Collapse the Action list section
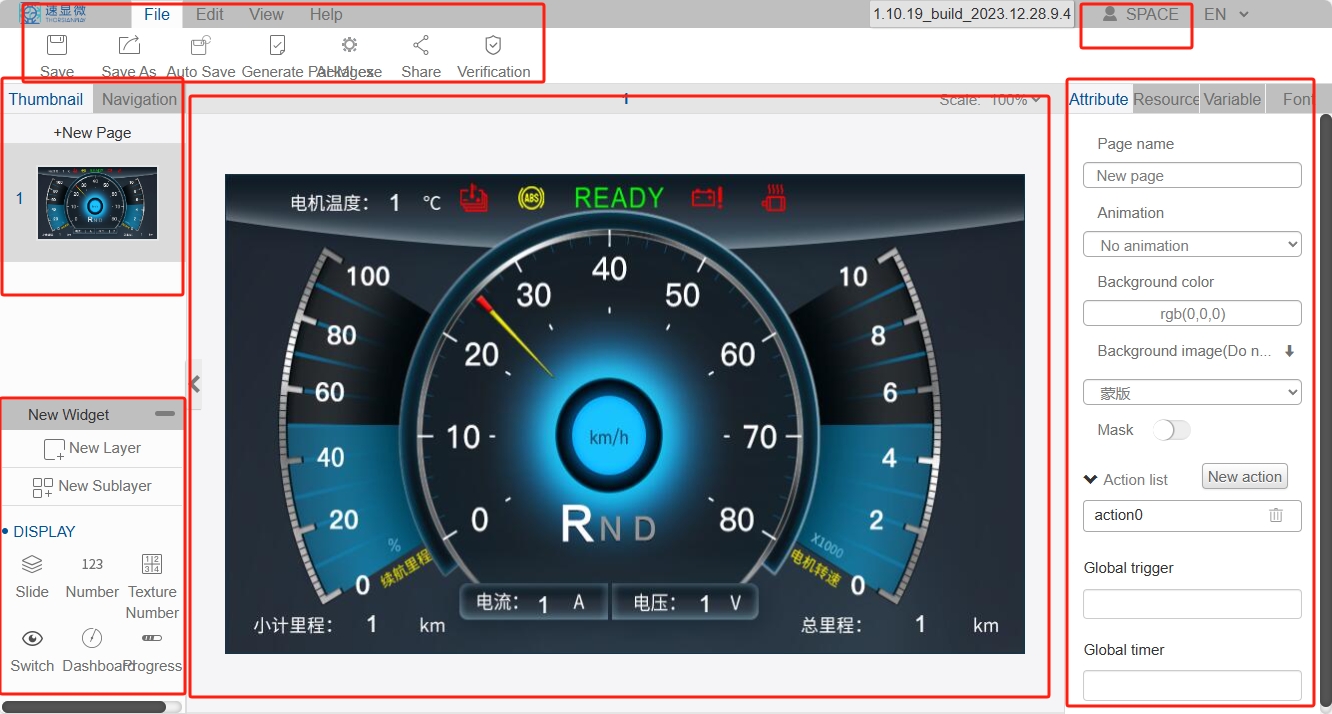This screenshot has width=1332, height=714. [1091, 480]
